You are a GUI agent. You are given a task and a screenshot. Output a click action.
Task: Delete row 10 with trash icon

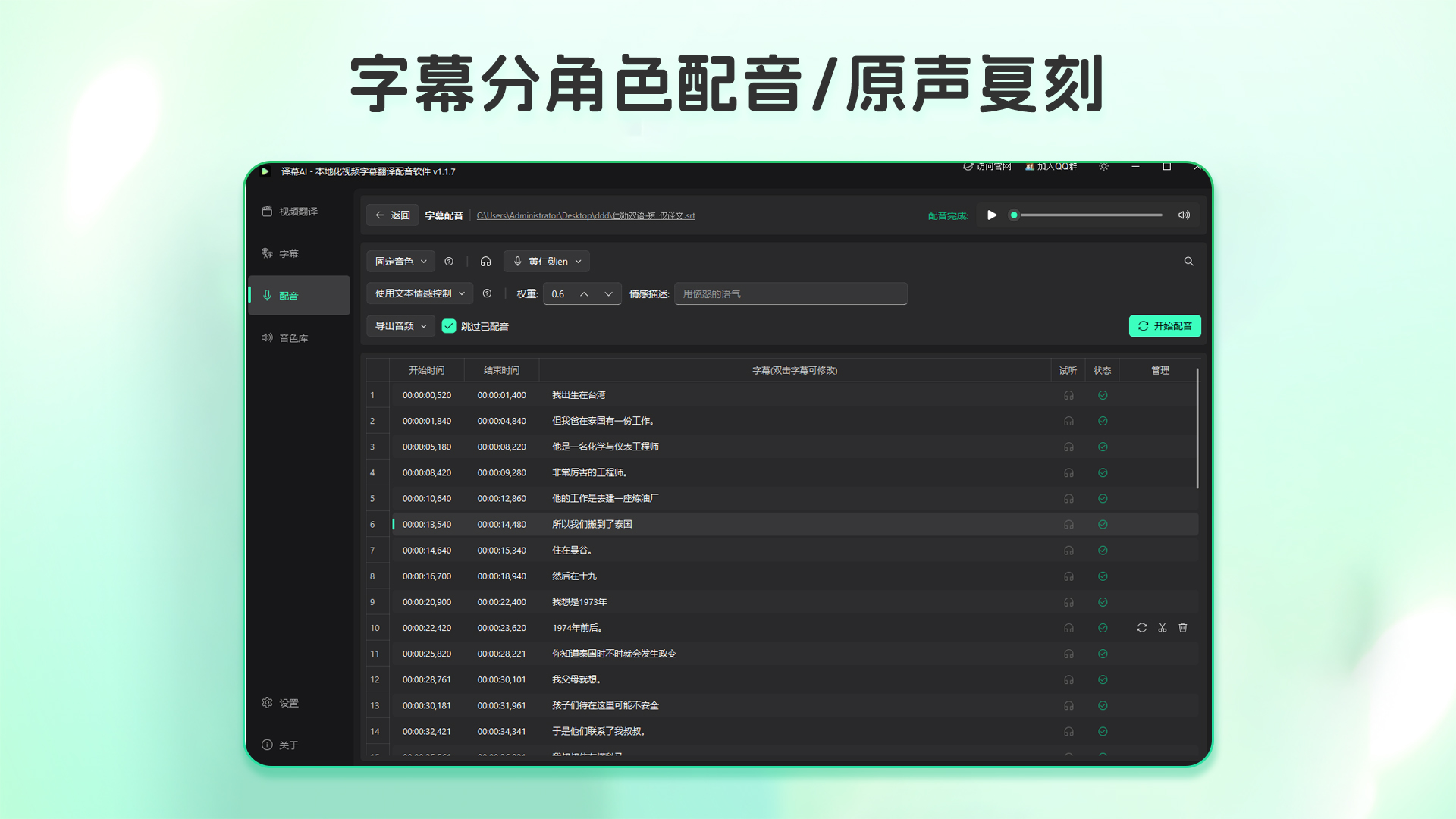point(1183,628)
